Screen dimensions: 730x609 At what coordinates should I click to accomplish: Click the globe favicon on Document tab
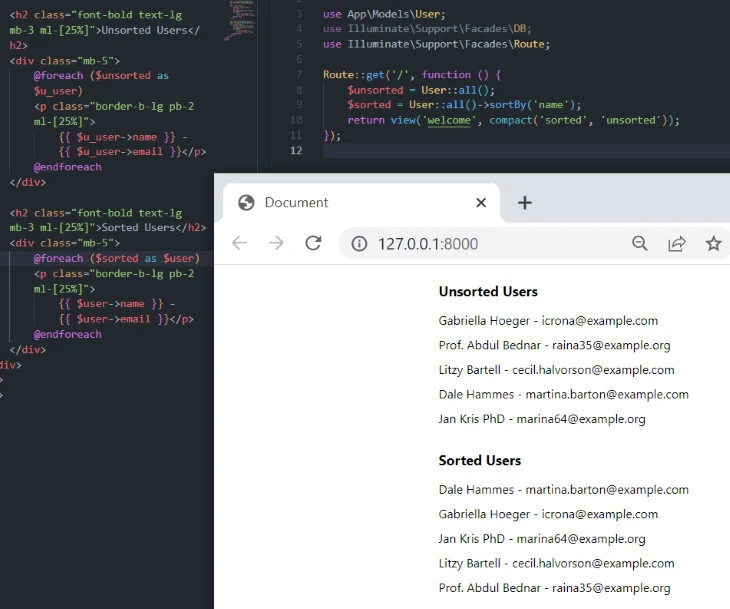(246, 203)
